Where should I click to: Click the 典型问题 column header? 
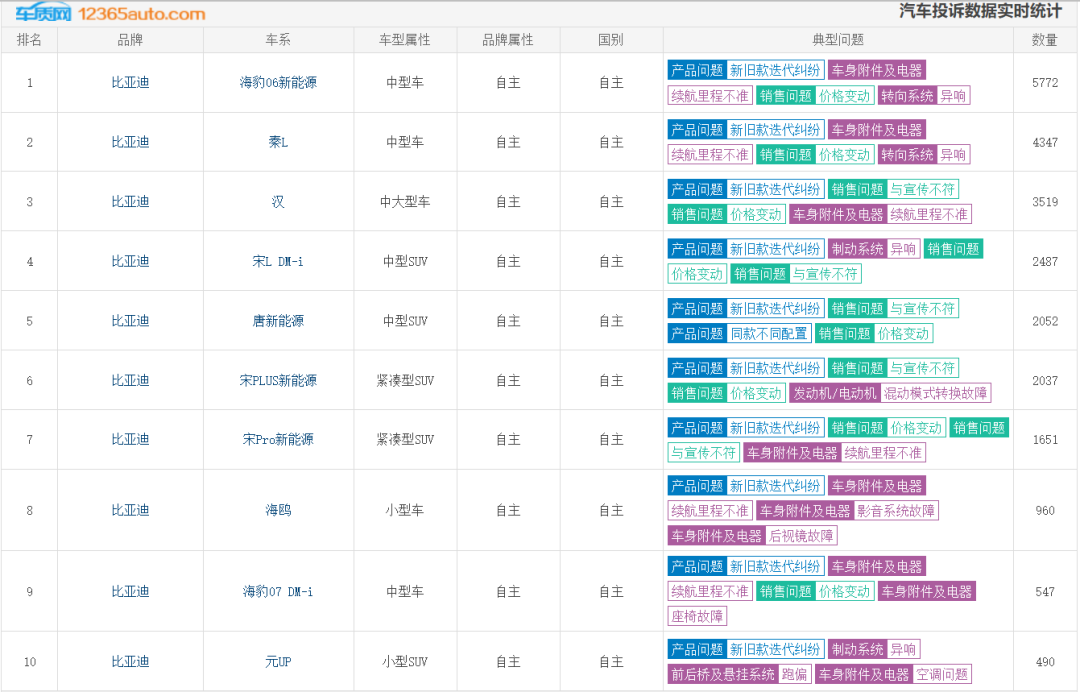838,40
